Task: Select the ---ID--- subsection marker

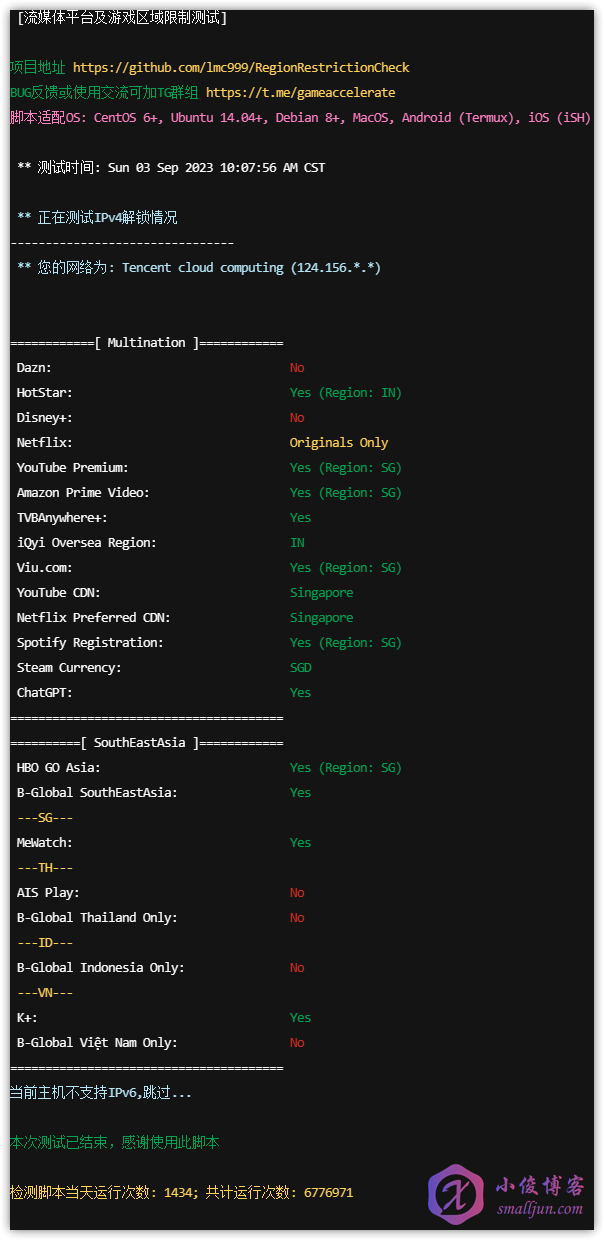Action: [x=45, y=943]
